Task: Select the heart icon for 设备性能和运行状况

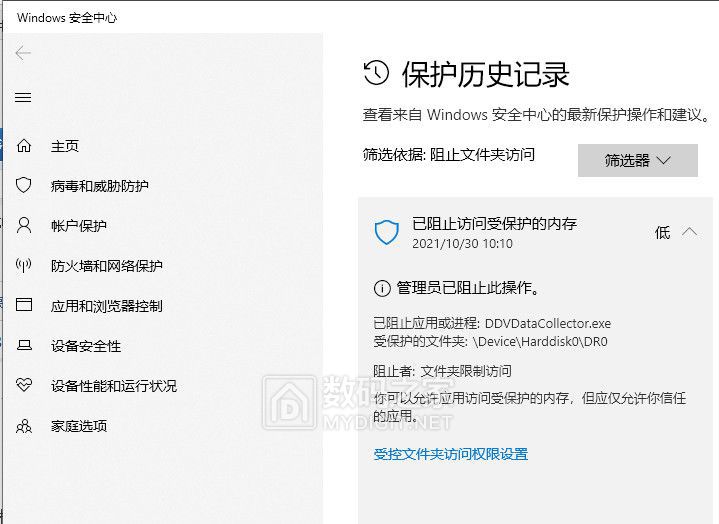Action: (24, 386)
